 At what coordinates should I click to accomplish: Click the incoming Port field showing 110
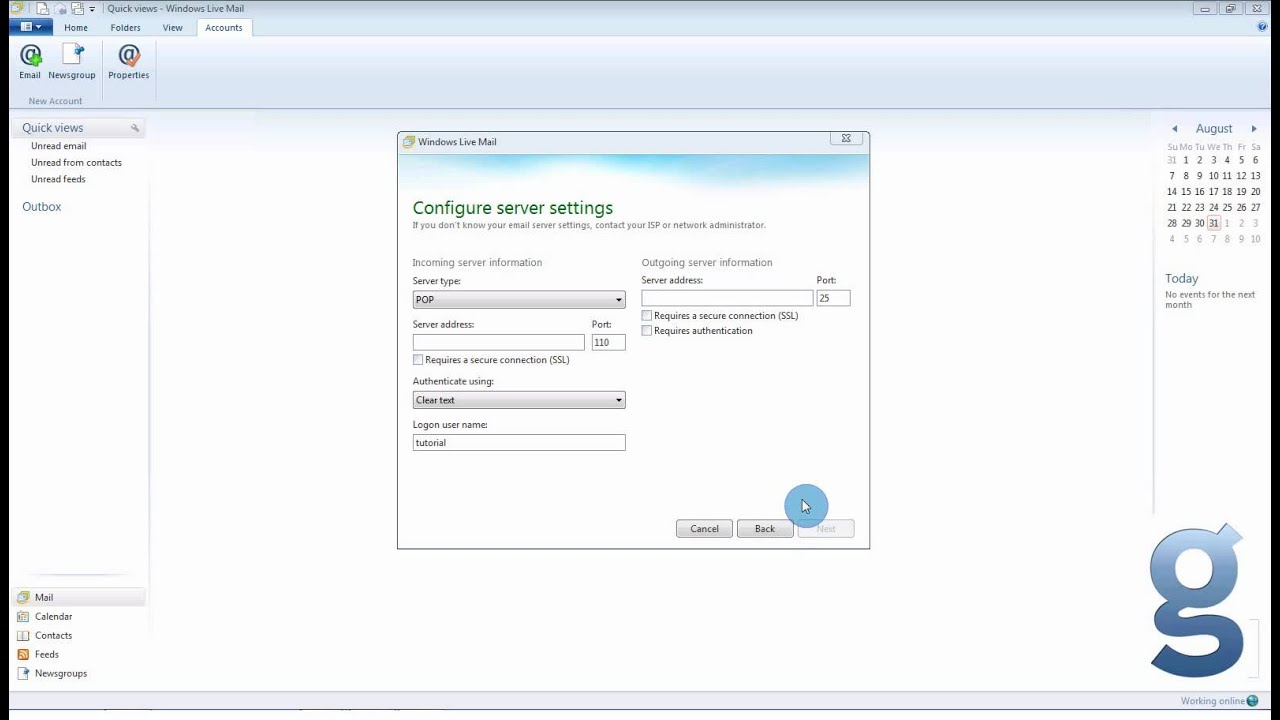[608, 342]
